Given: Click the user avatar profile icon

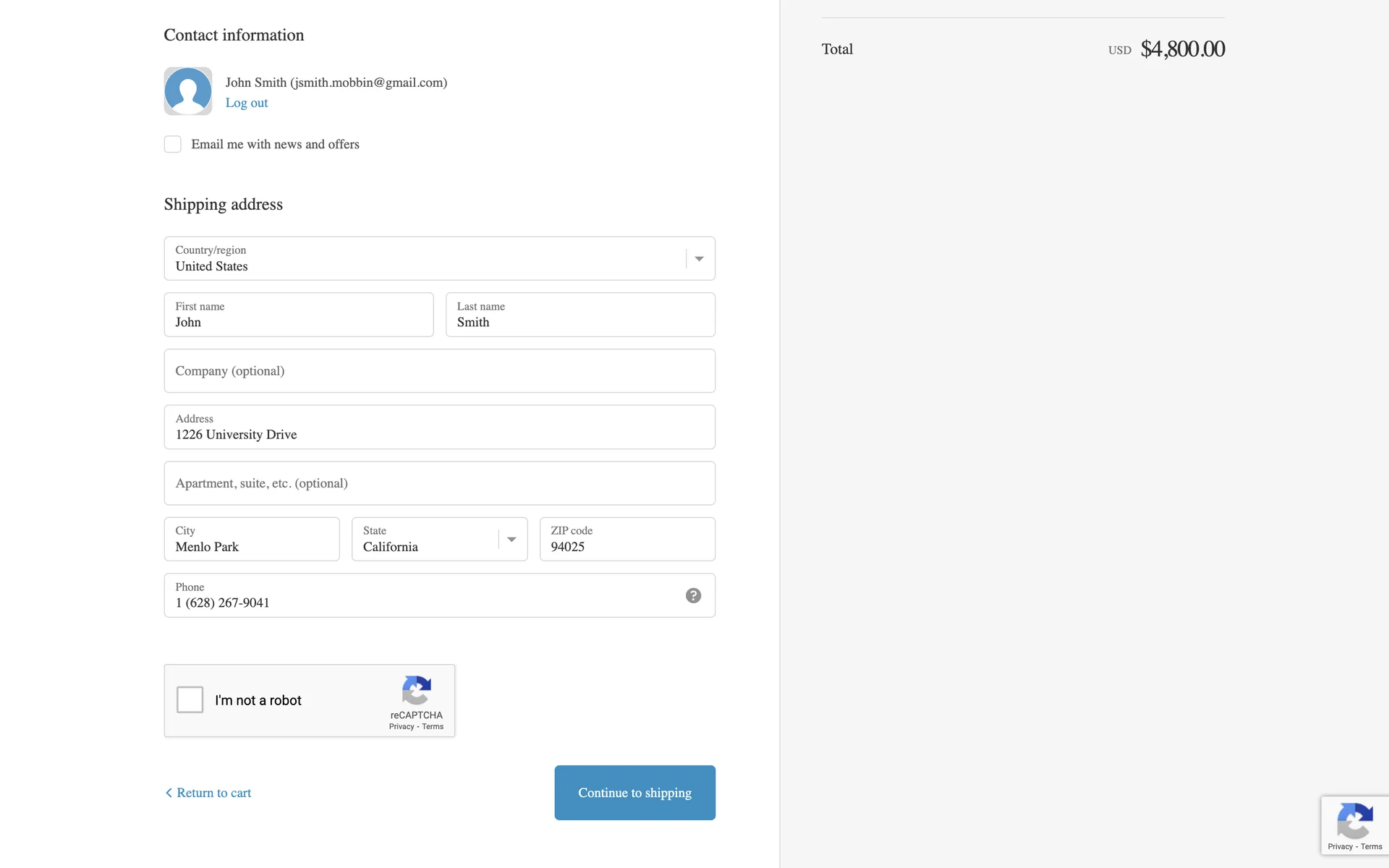Looking at the screenshot, I should click(x=188, y=91).
